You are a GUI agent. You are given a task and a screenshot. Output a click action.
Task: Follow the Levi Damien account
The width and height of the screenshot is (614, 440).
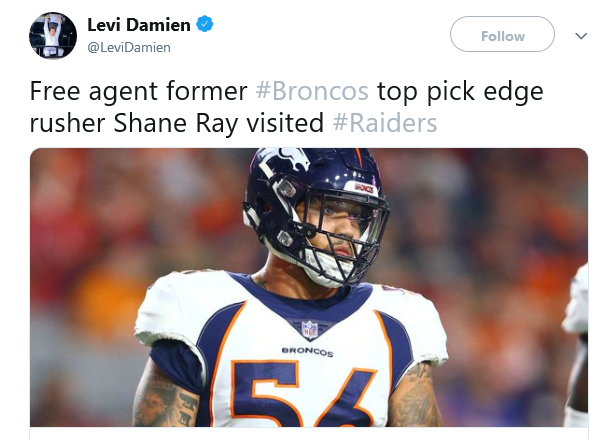point(502,34)
